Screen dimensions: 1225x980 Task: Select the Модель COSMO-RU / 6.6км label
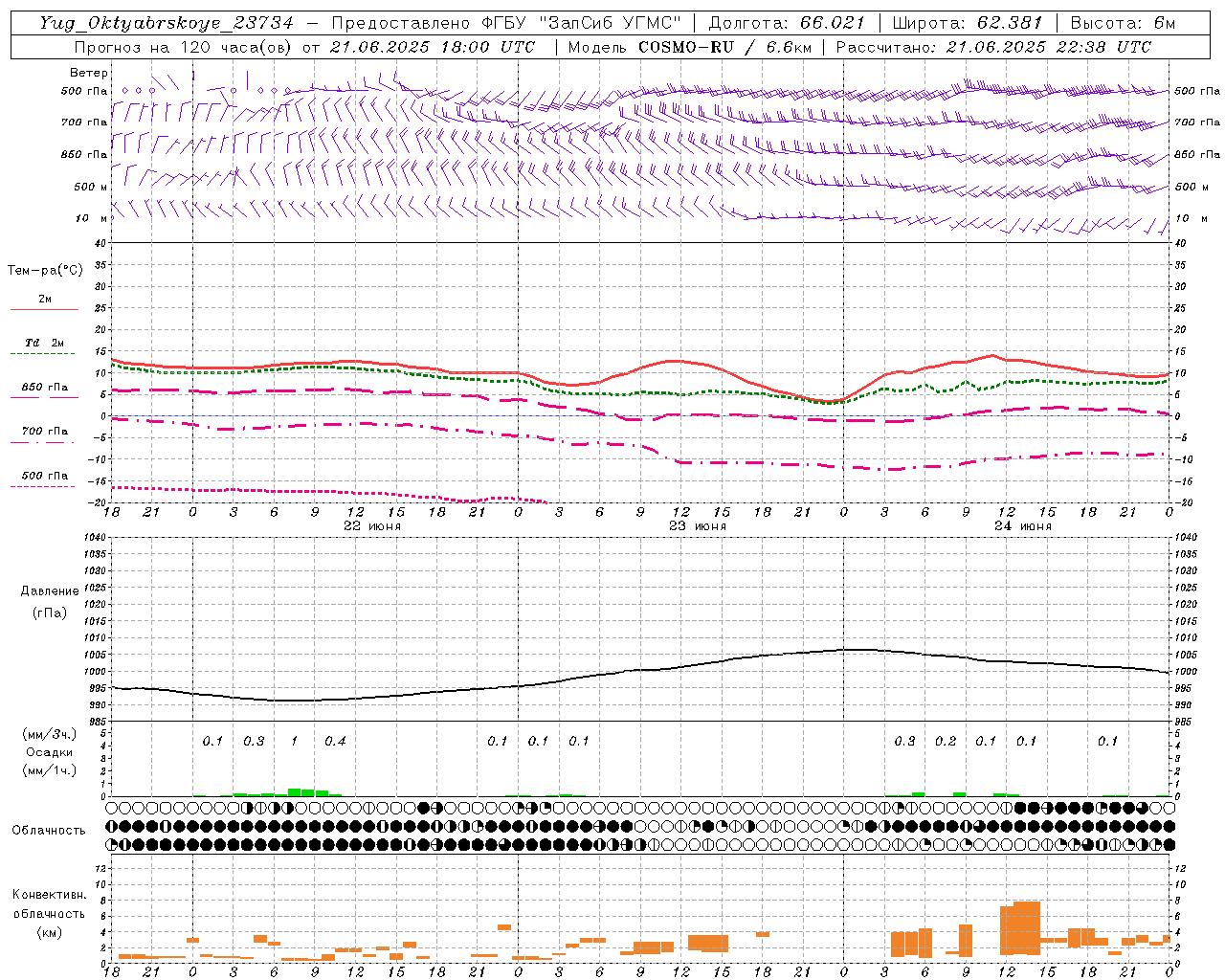pyautogui.click(x=689, y=47)
